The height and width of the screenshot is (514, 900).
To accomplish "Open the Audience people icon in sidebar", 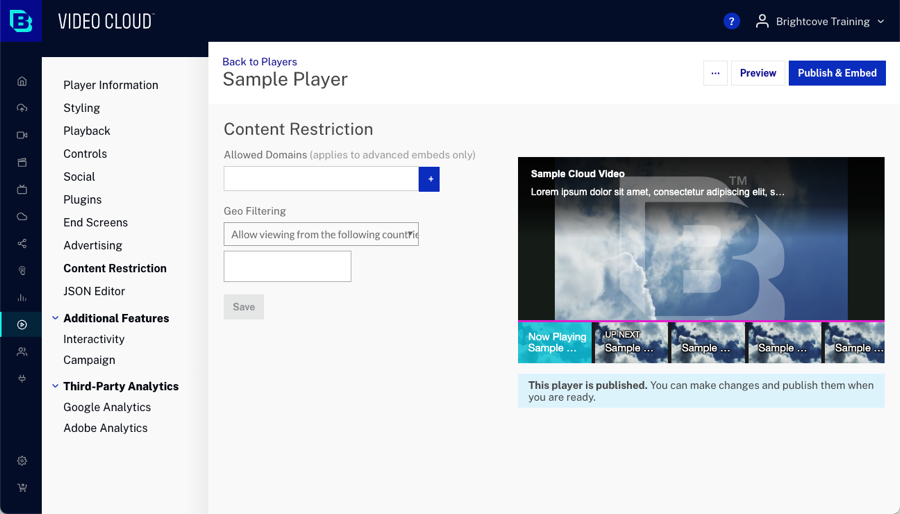I will point(21,352).
